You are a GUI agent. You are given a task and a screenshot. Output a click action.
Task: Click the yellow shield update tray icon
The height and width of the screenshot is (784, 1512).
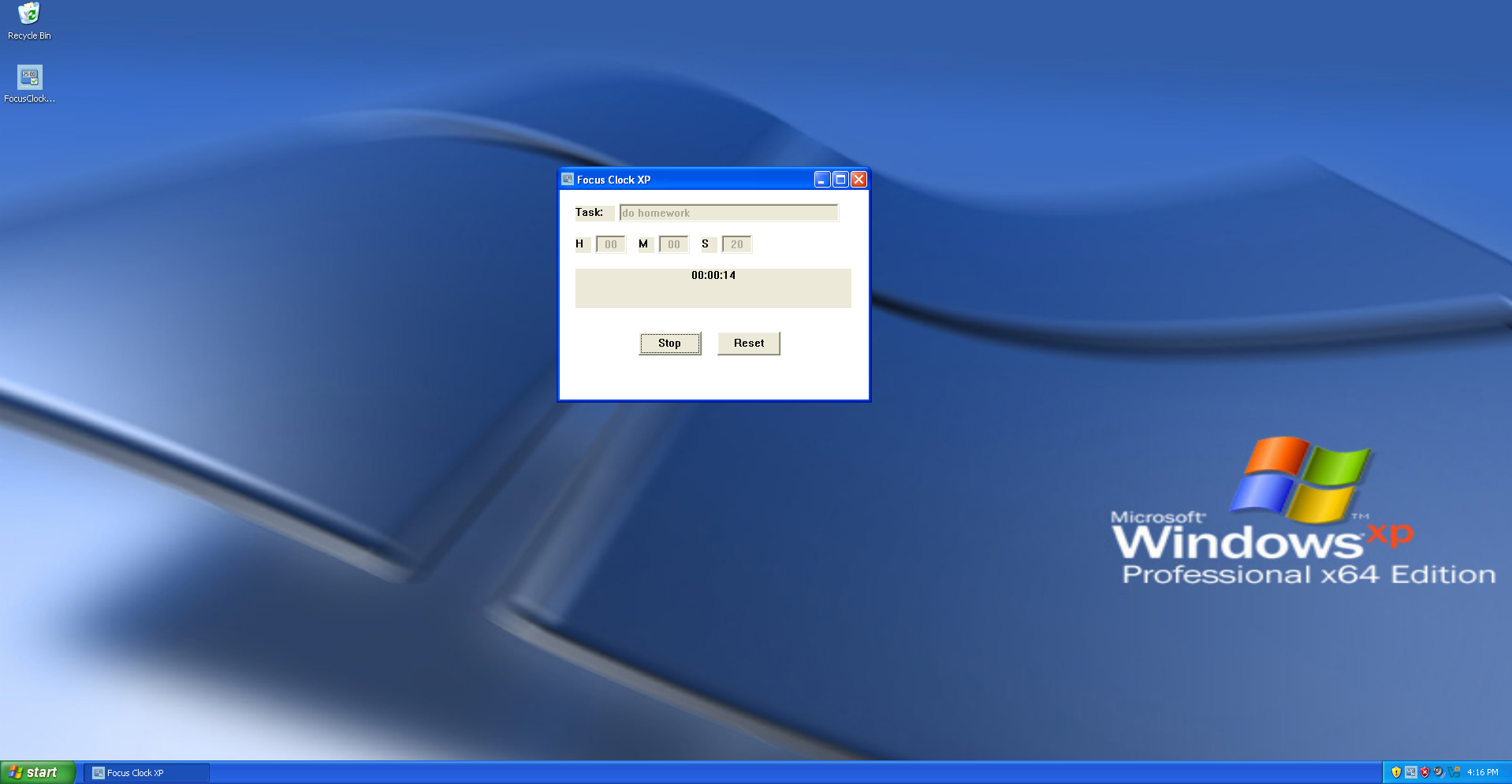click(1396, 772)
